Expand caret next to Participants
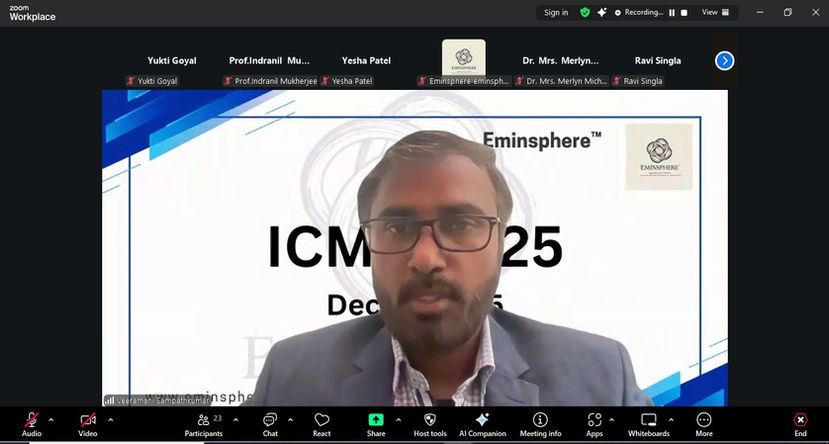The height and width of the screenshot is (444, 829). (236, 420)
